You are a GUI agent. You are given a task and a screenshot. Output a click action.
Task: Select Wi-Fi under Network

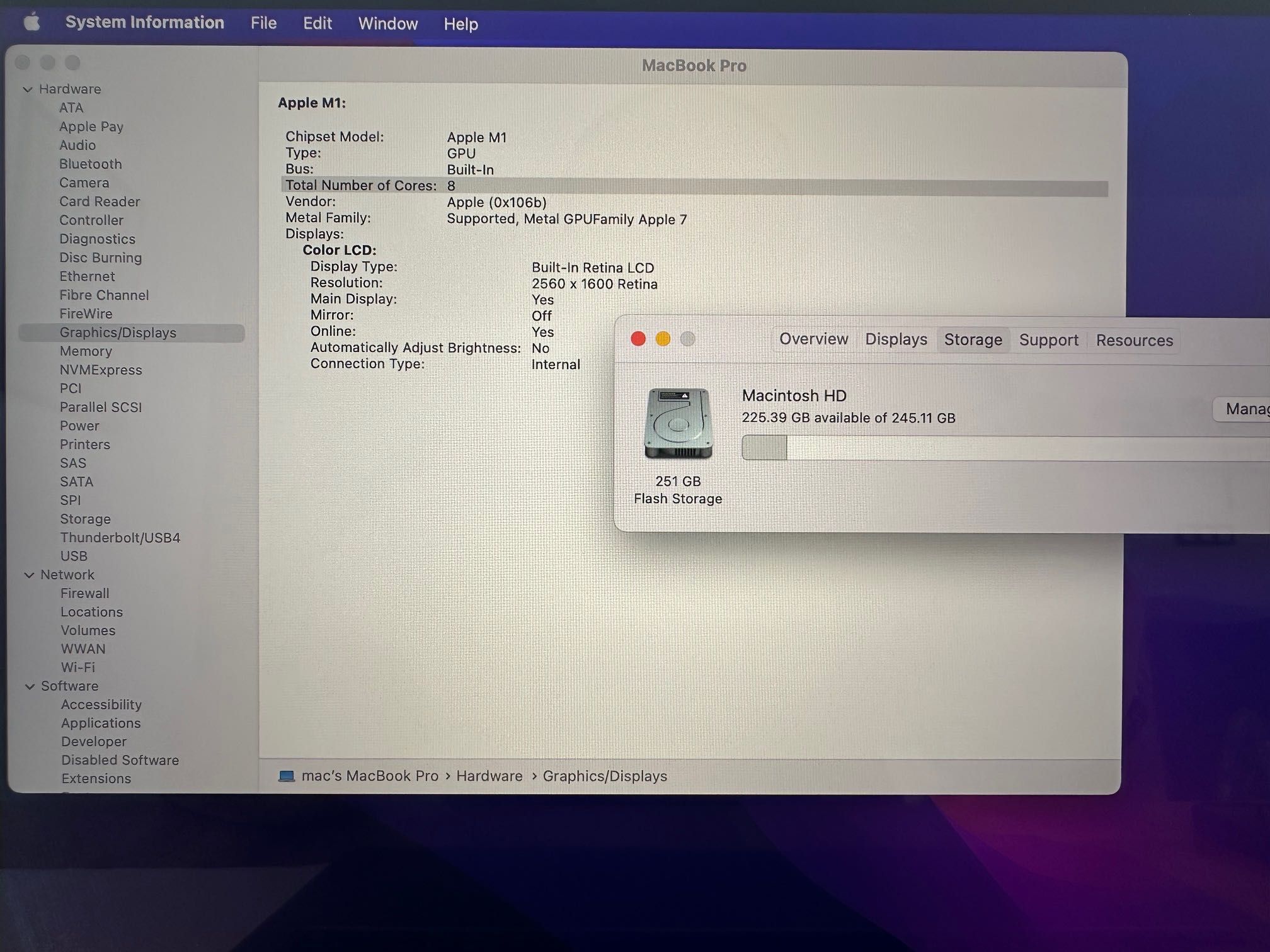[x=78, y=667]
